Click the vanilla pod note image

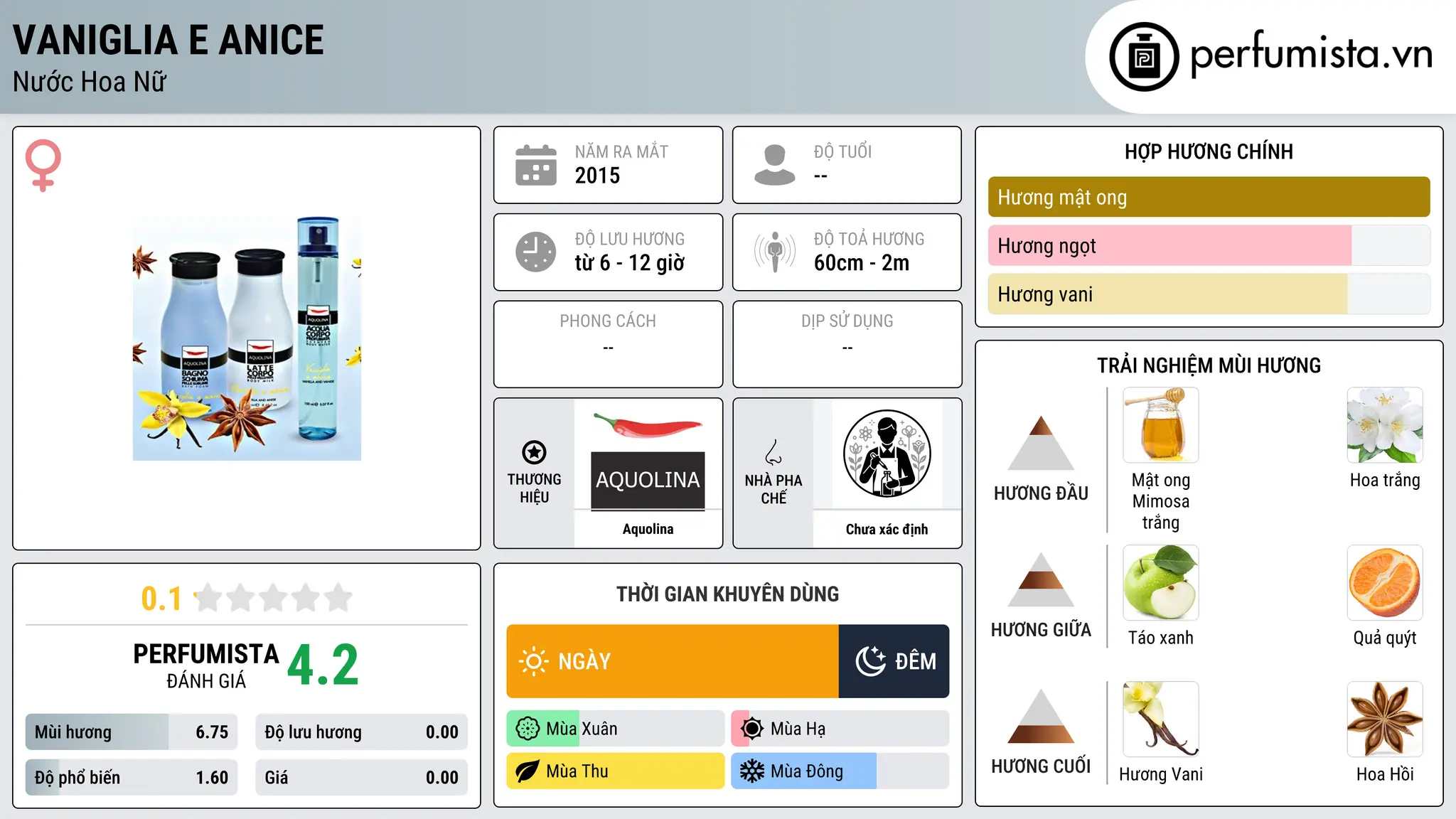pos(1161,719)
